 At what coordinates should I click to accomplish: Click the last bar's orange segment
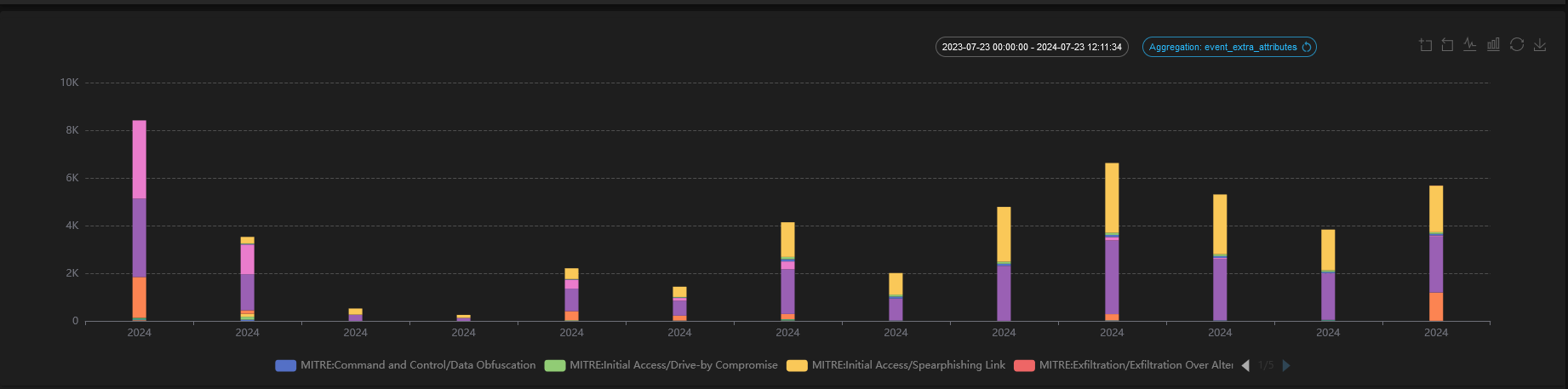1436,306
